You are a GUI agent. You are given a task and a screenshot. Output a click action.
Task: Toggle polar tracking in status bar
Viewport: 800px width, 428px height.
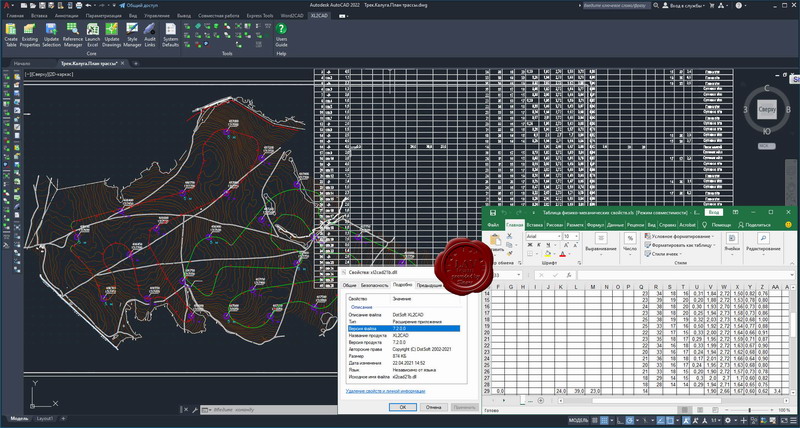(631, 420)
